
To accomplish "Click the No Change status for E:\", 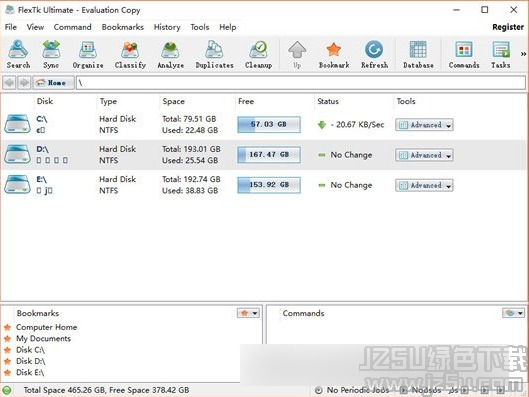I will pos(345,185).
